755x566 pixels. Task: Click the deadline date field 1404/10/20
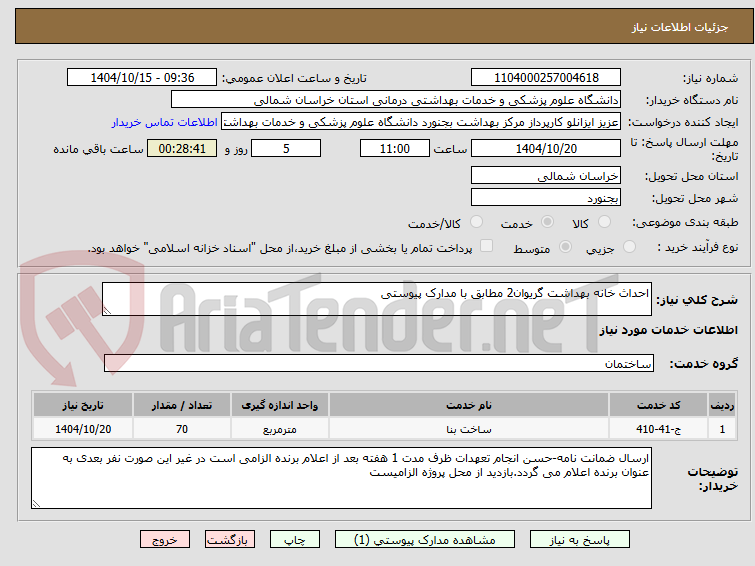click(546, 148)
